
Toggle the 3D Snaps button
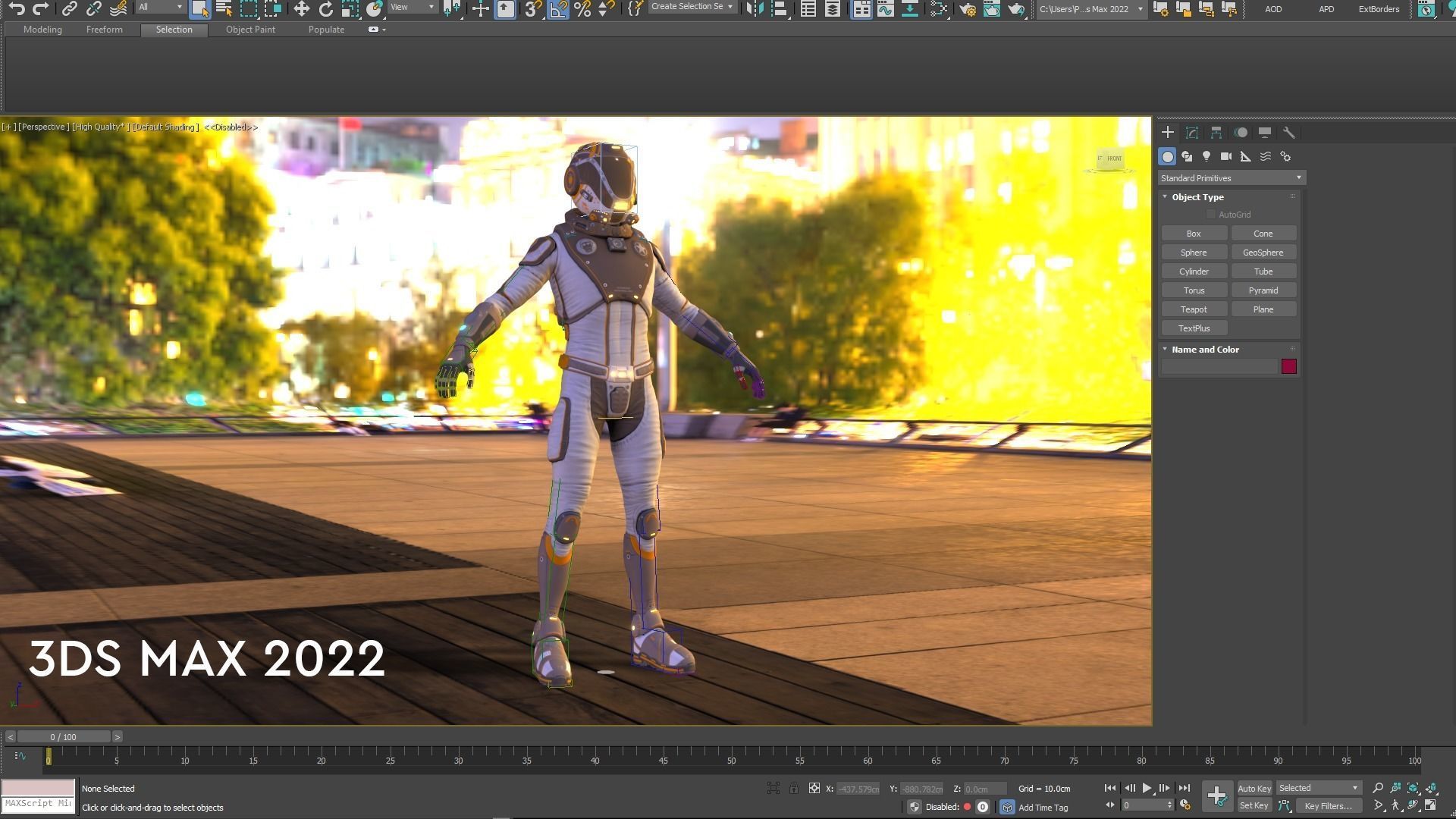point(533,8)
